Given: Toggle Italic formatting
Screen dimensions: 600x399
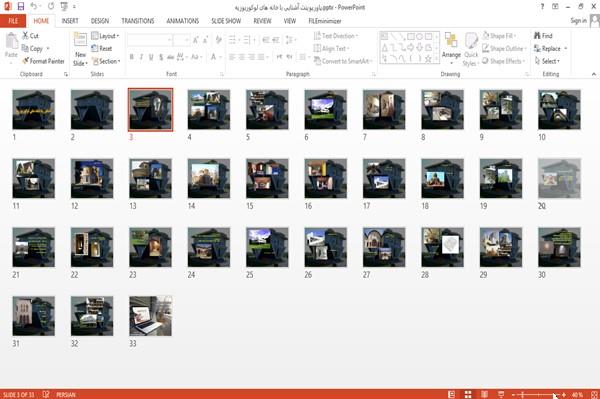Looking at the screenshot, I should [x=141, y=57].
